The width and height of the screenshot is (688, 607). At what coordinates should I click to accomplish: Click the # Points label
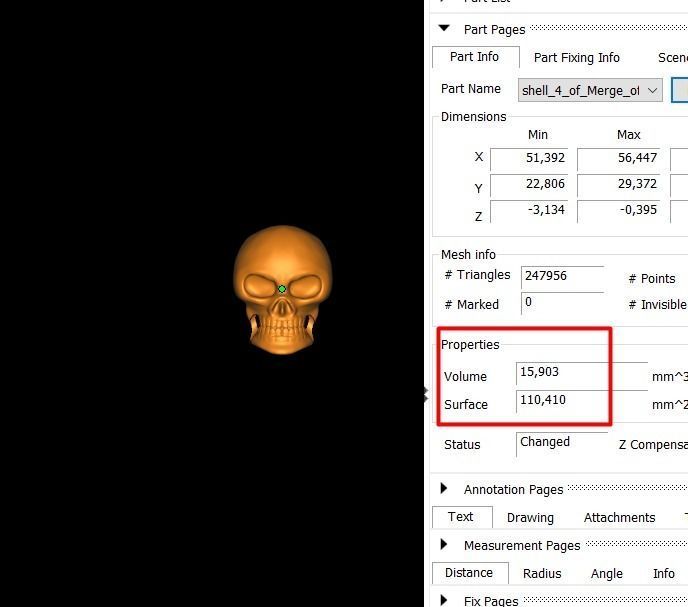pyautogui.click(x=652, y=279)
